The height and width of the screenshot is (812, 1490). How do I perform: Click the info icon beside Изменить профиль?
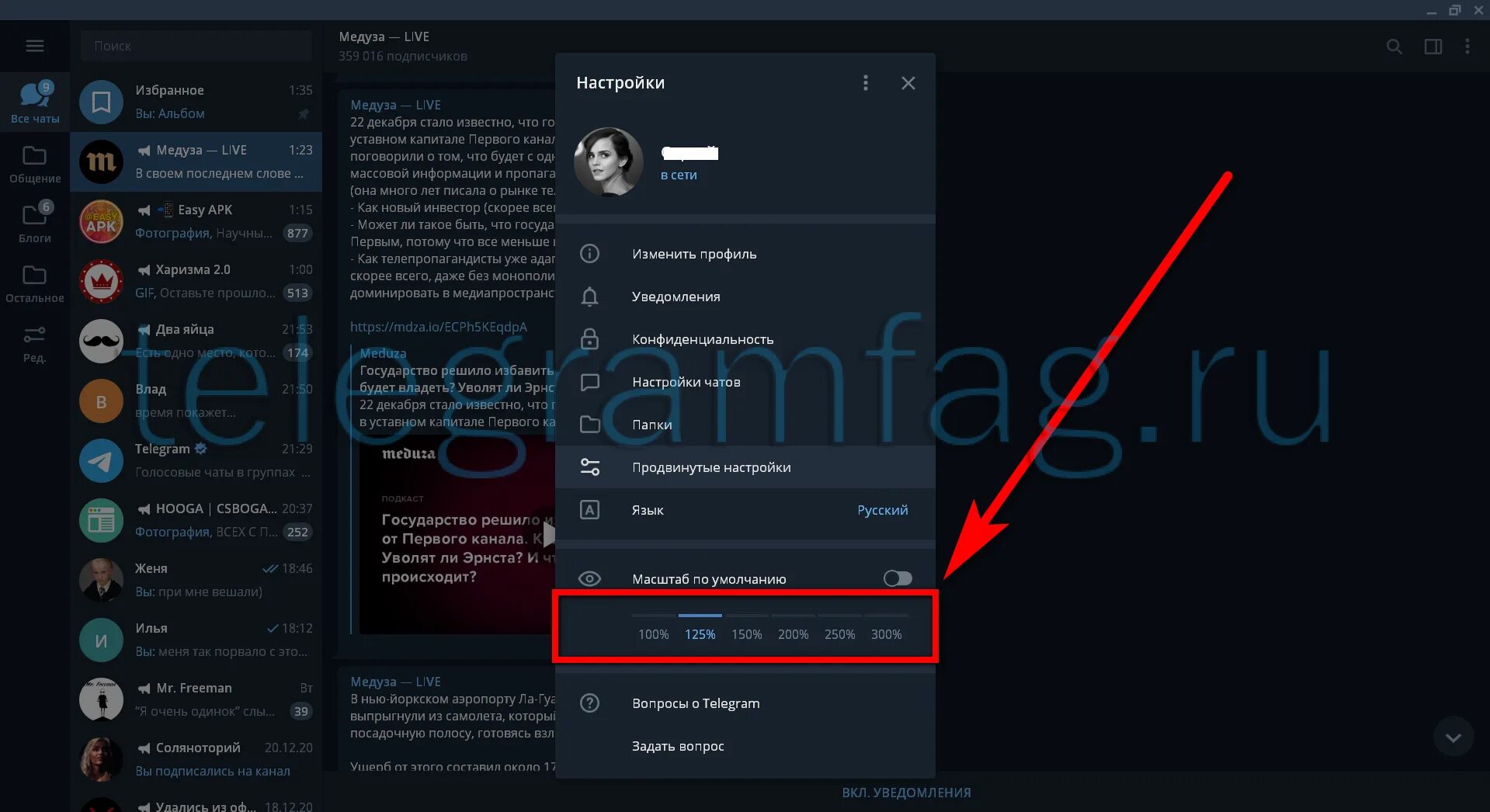(x=589, y=254)
